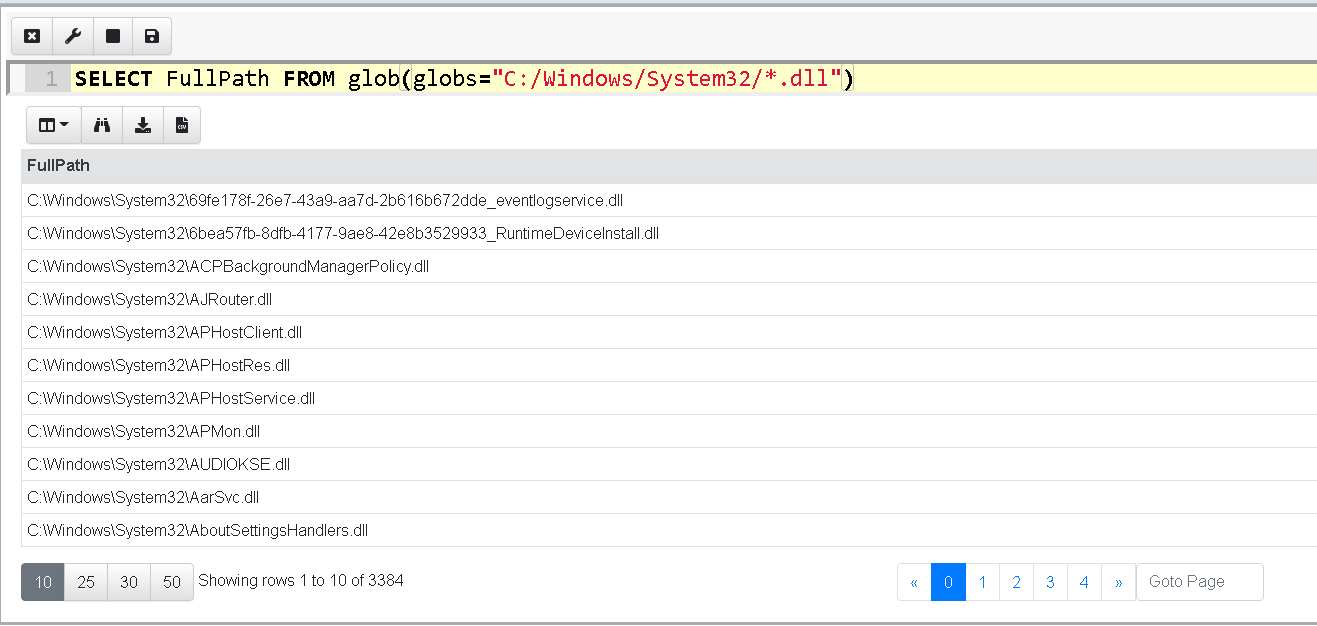Jump to the next pages with » arrow
This screenshot has height=626, width=1317.
[1118, 582]
